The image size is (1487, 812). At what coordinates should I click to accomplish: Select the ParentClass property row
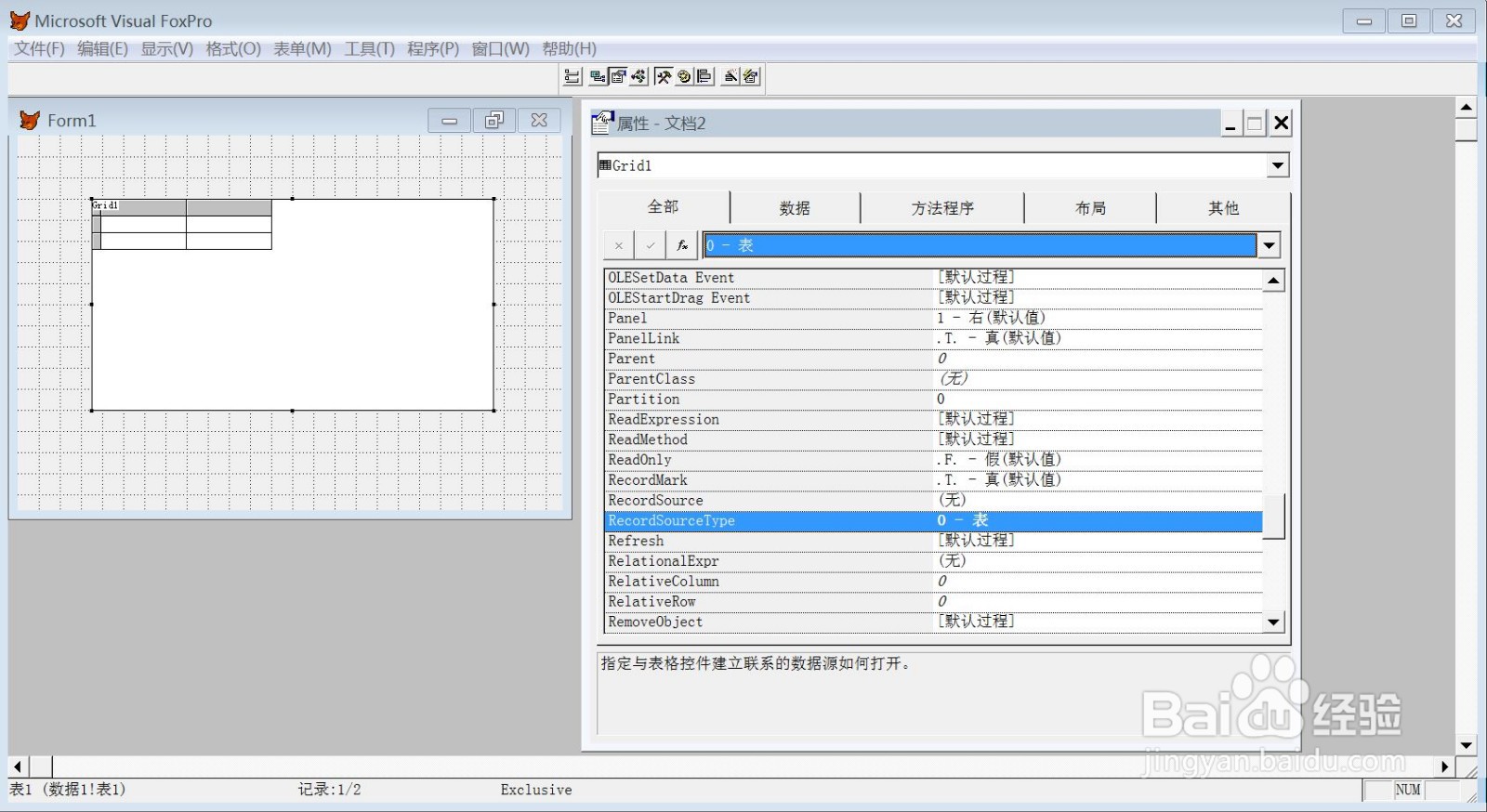pos(933,379)
